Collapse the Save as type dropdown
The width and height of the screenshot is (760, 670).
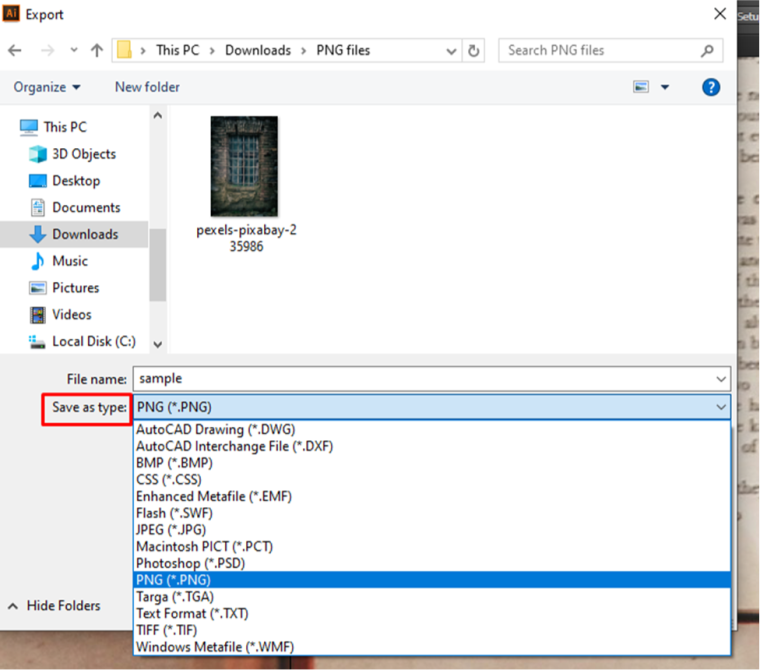pos(721,407)
